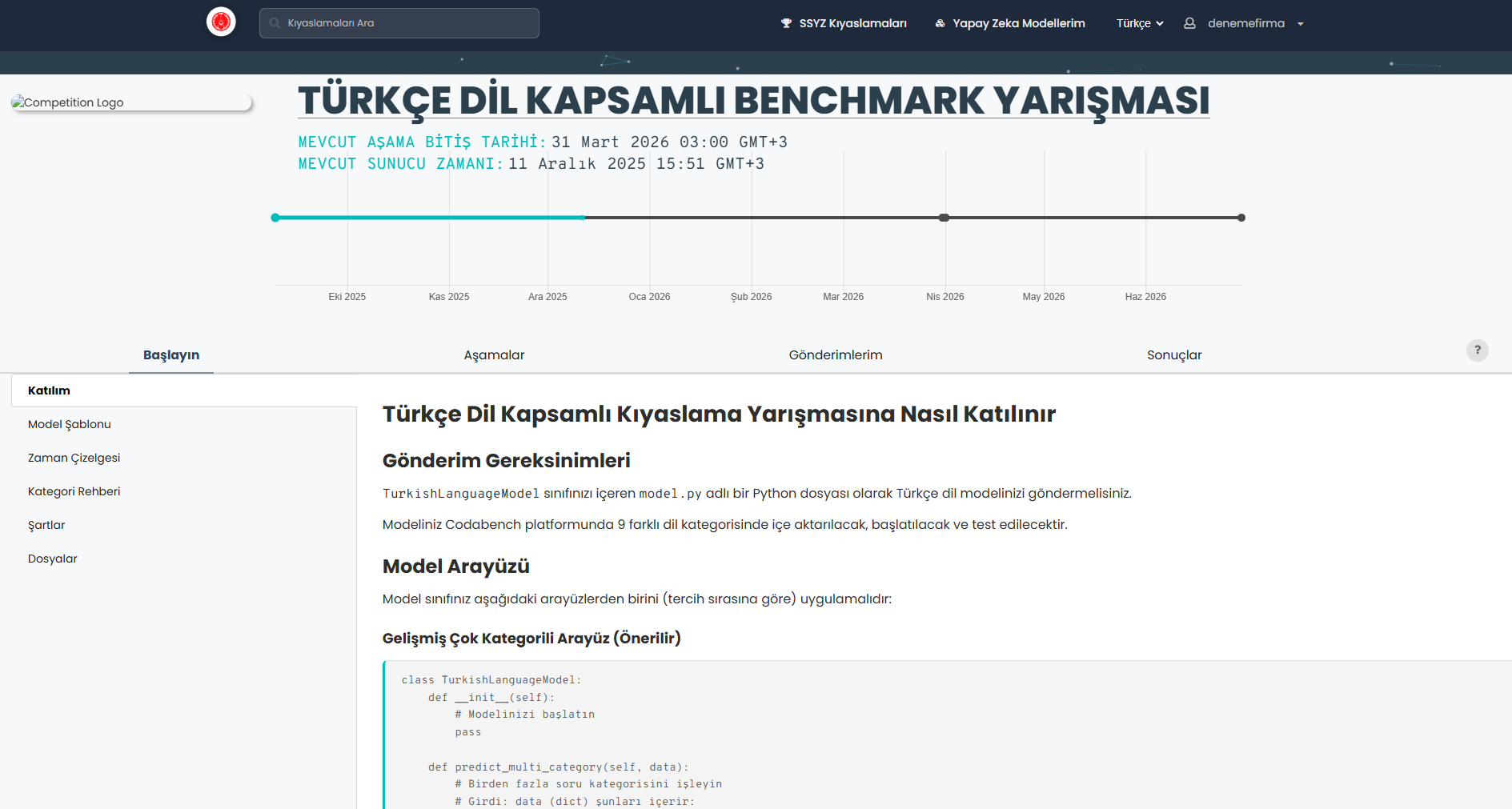Switch to the Aşamalar tab
1512x809 pixels.
tap(494, 355)
